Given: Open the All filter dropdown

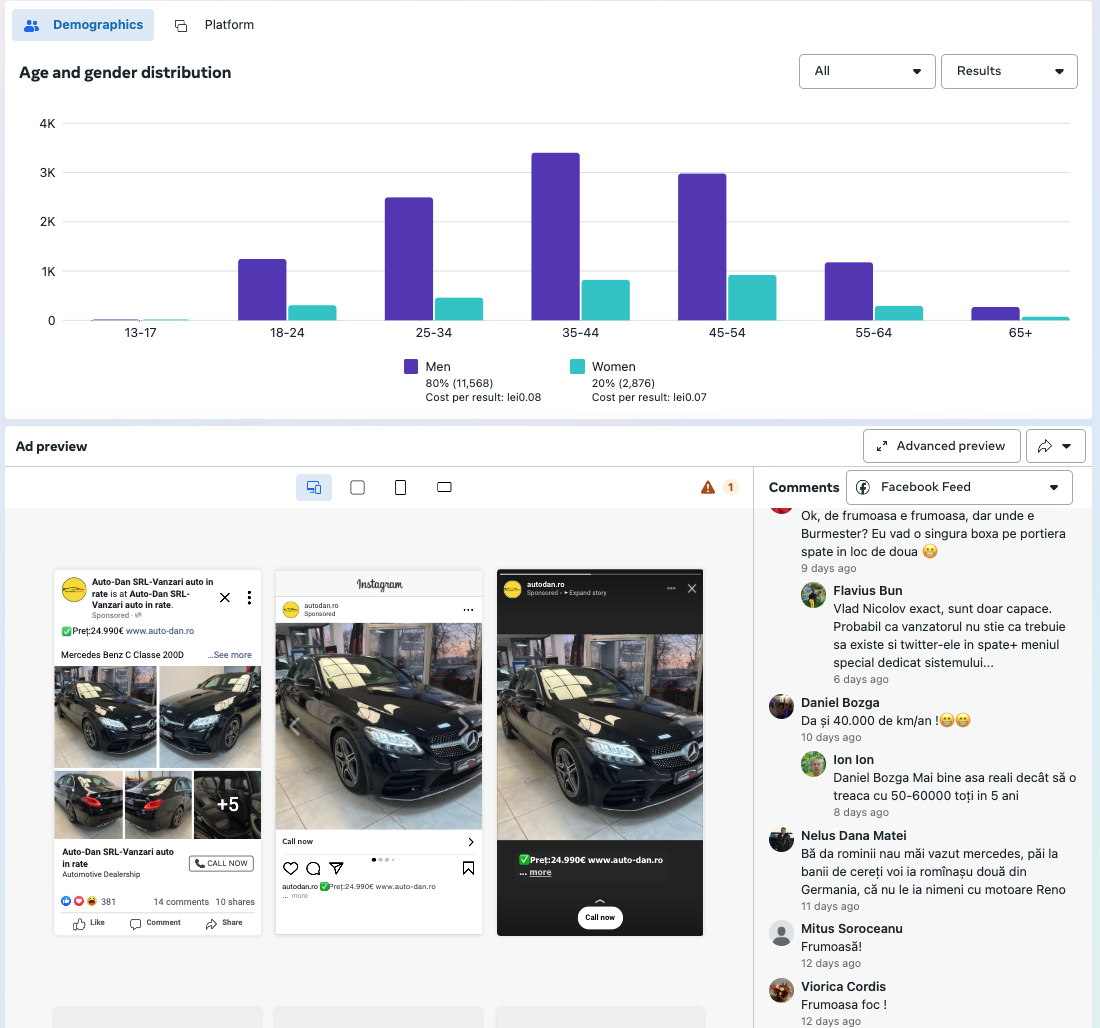Looking at the screenshot, I should 867,71.
